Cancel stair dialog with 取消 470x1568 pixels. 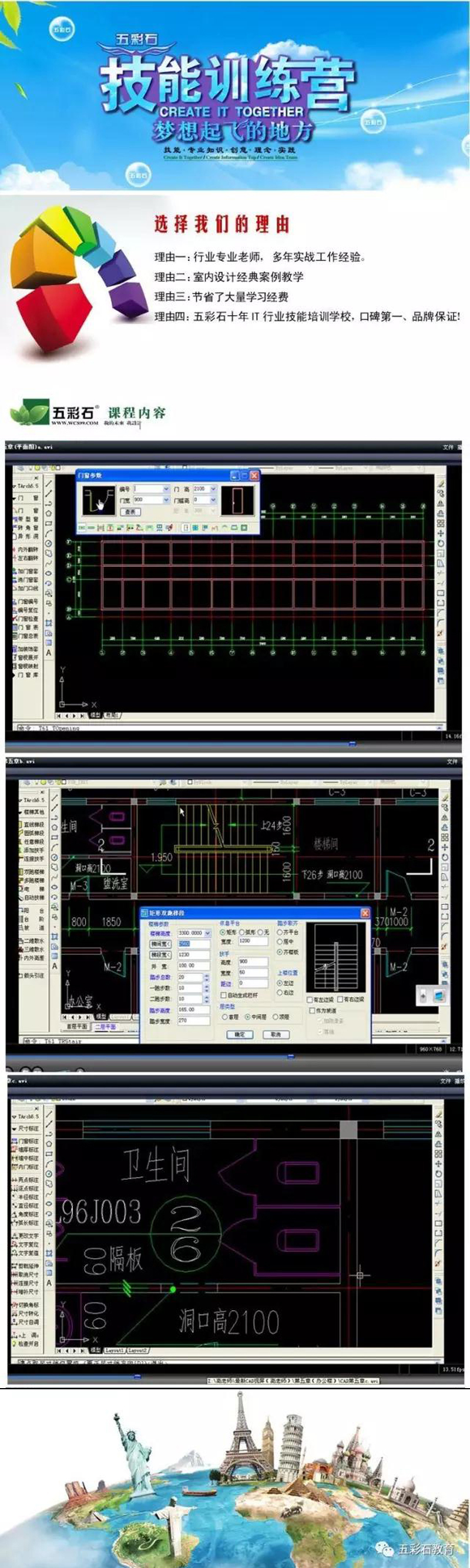click(x=276, y=1034)
